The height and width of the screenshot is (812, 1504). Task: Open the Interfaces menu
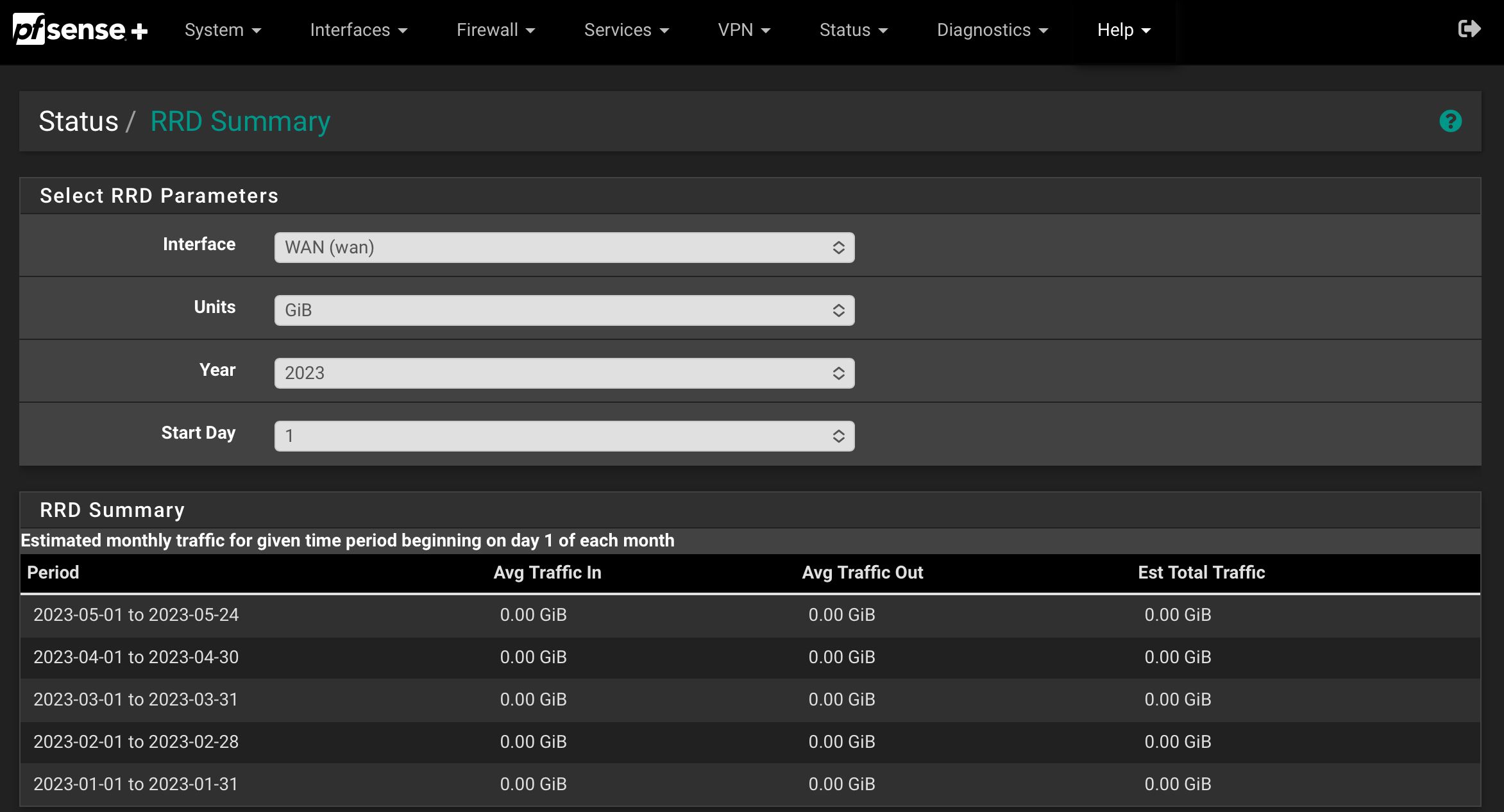click(358, 30)
